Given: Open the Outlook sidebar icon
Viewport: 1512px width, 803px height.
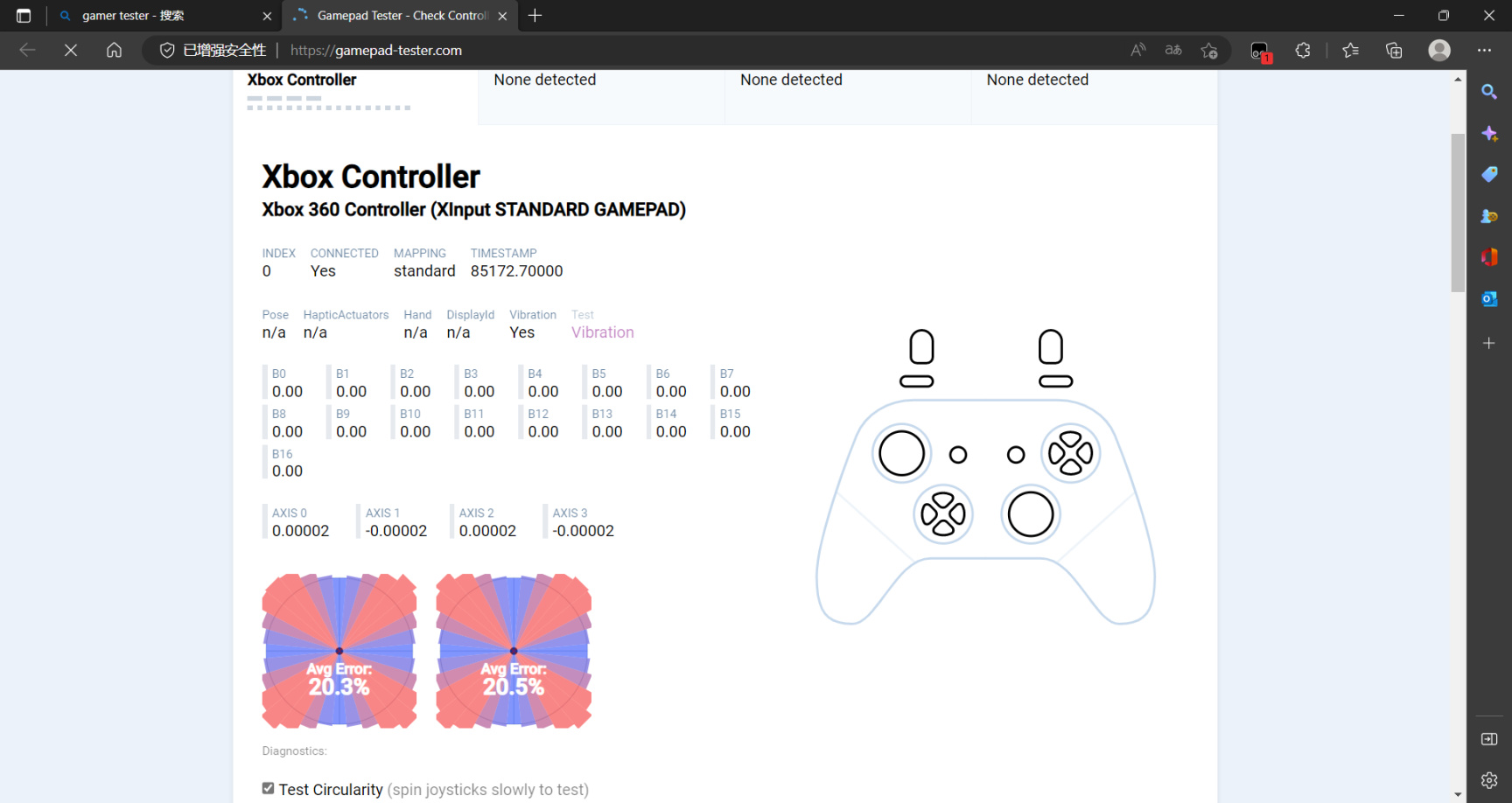Looking at the screenshot, I should tap(1489, 299).
